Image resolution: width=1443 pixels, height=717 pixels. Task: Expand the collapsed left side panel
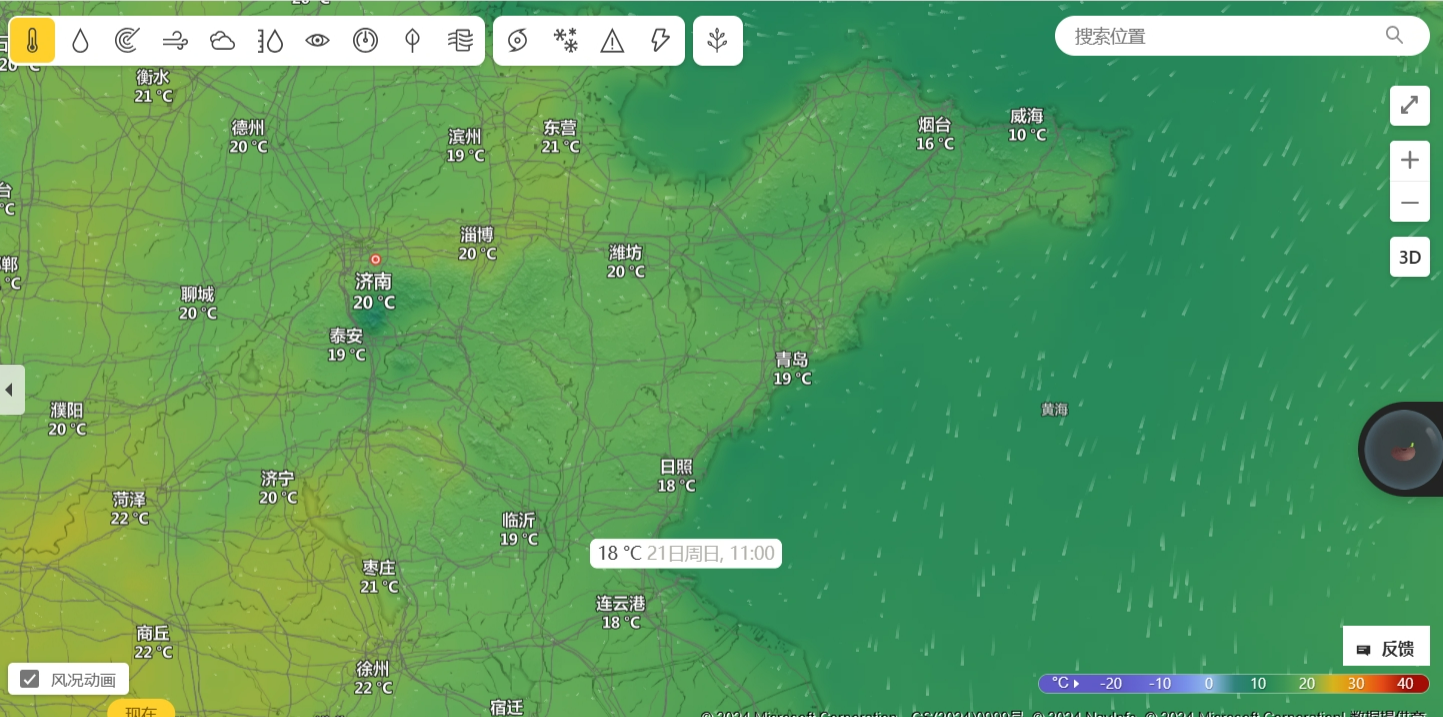coord(11,389)
